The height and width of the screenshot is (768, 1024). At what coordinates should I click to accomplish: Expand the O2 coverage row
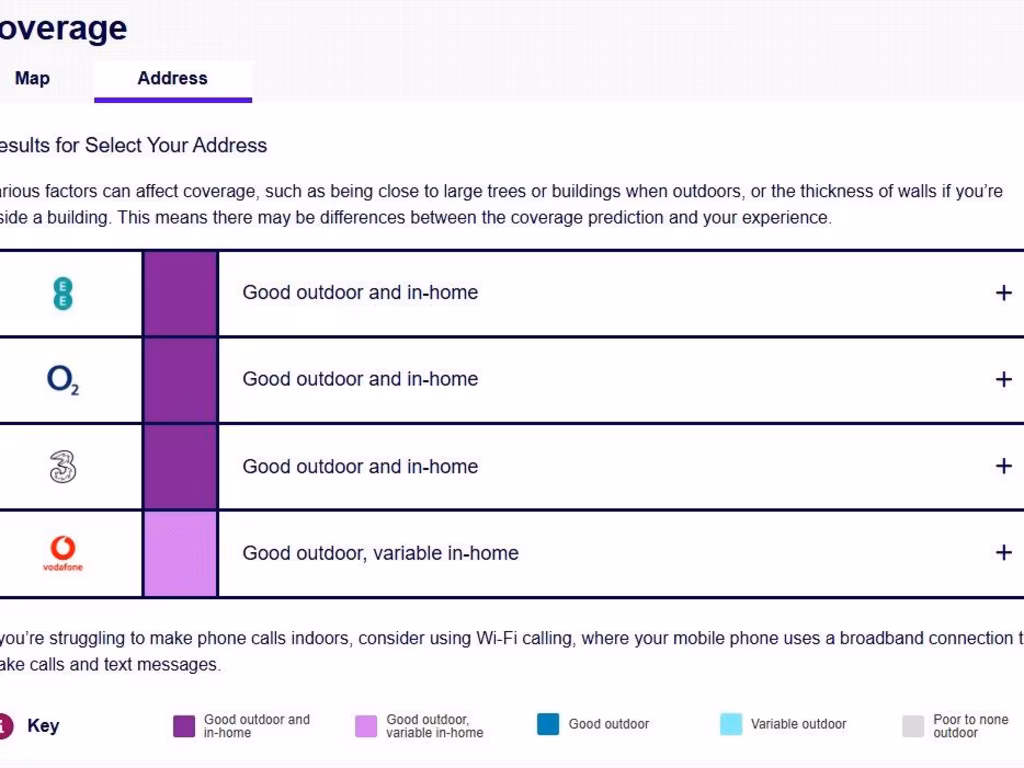(x=1003, y=380)
